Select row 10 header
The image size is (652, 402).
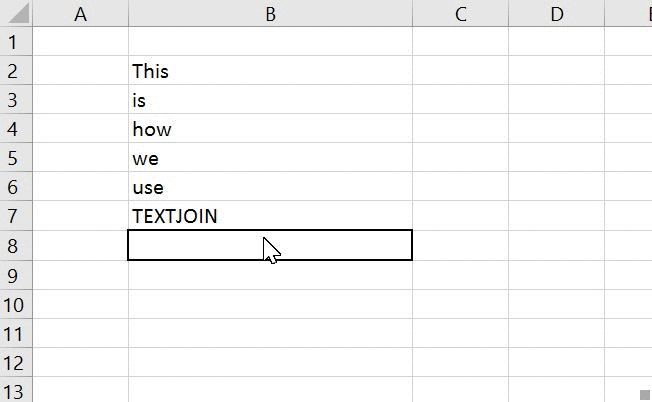14,304
